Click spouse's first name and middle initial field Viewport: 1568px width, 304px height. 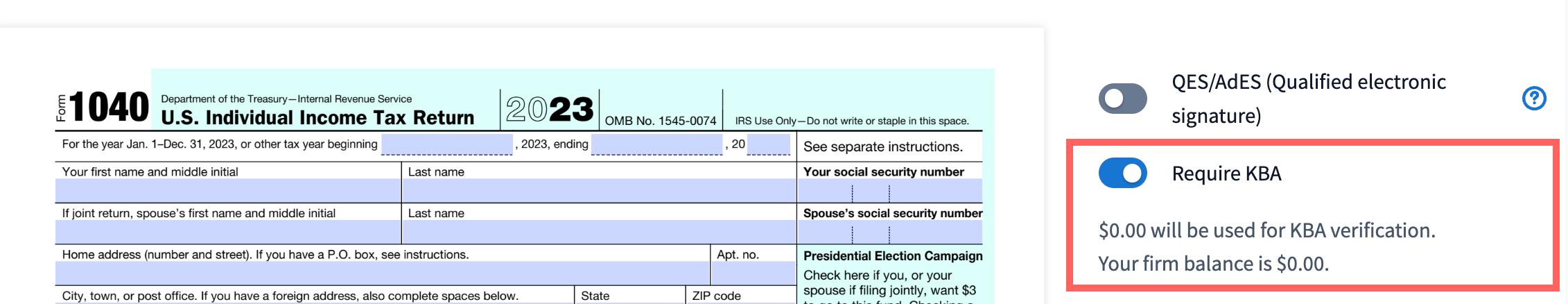click(x=228, y=232)
